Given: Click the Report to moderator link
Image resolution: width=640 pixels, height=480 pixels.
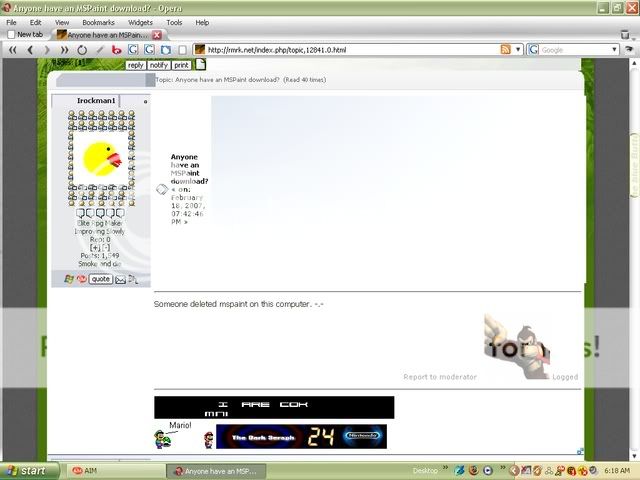Looking at the screenshot, I should [439, 377].
